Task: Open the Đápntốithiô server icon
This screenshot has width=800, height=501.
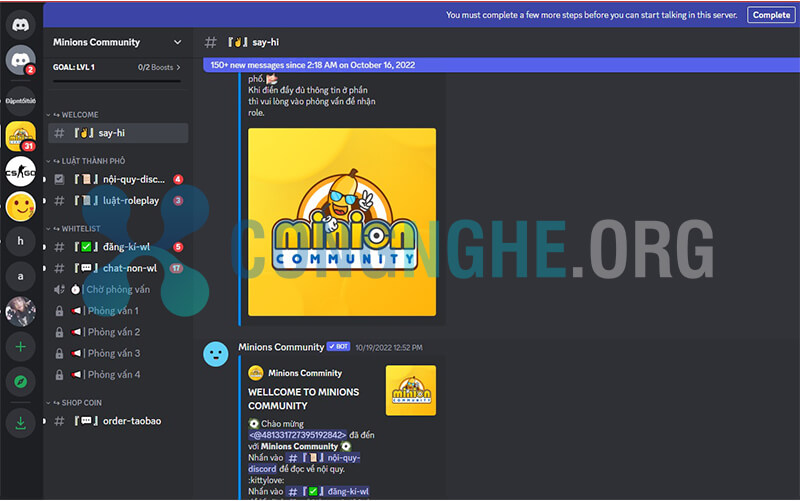Action: [x=20, y=101]
